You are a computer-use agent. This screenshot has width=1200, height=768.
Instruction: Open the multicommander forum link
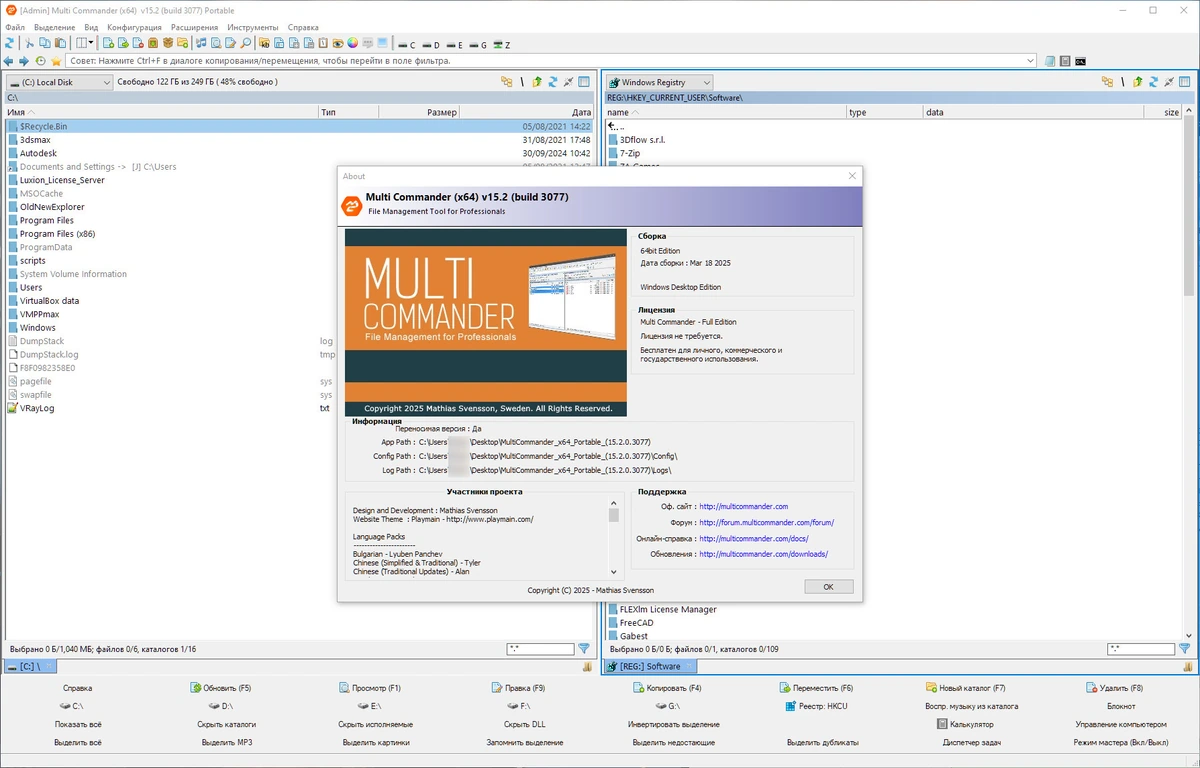pyautogui.click(x=767, y=523)
